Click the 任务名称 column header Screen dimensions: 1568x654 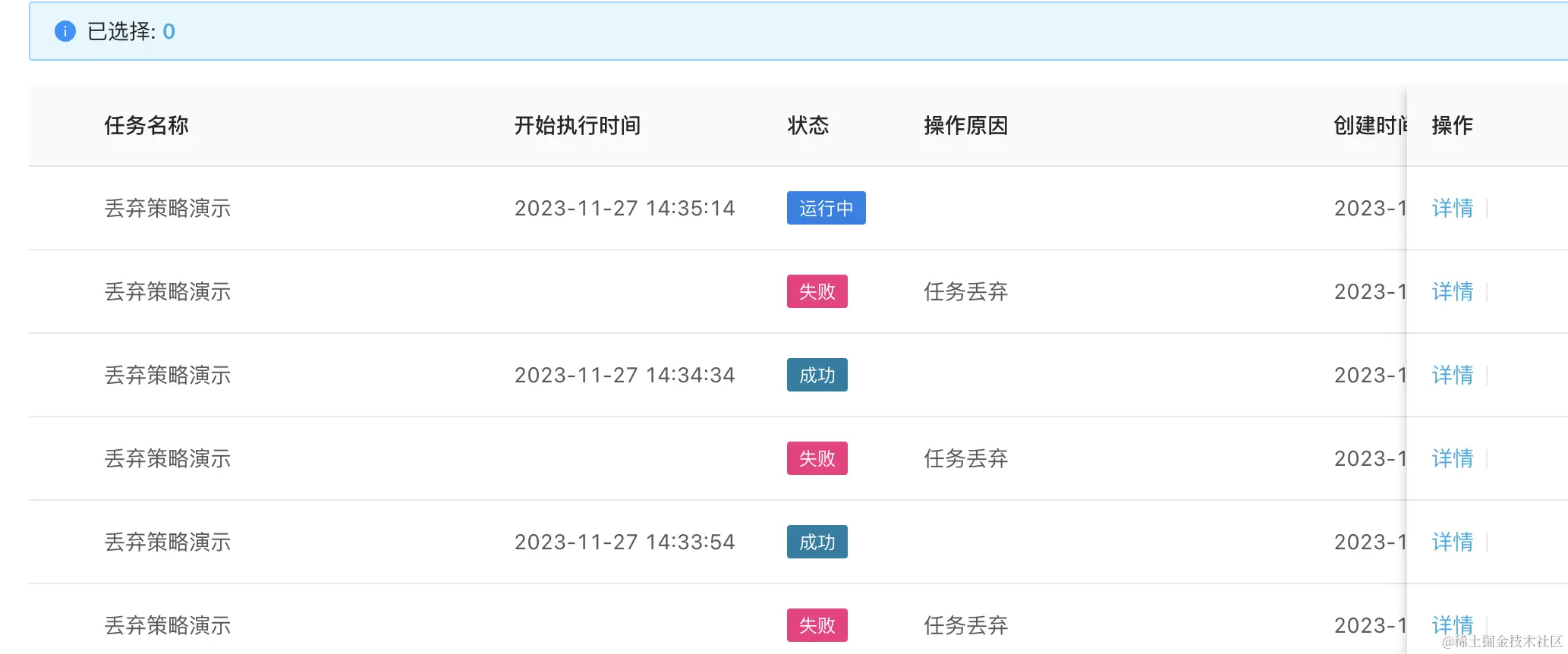coord(146,125)
